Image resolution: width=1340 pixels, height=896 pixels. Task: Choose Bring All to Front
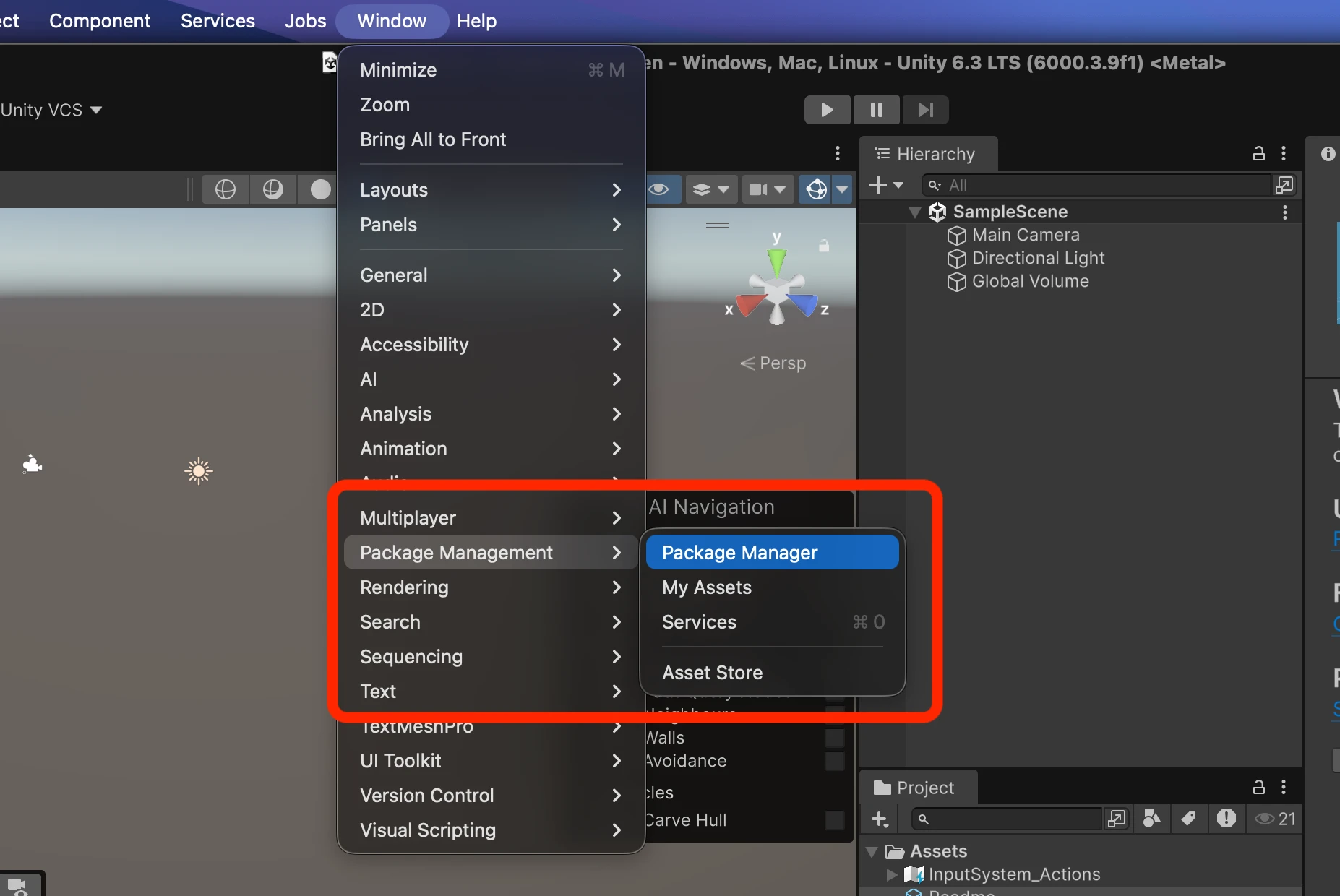[491, 139]
